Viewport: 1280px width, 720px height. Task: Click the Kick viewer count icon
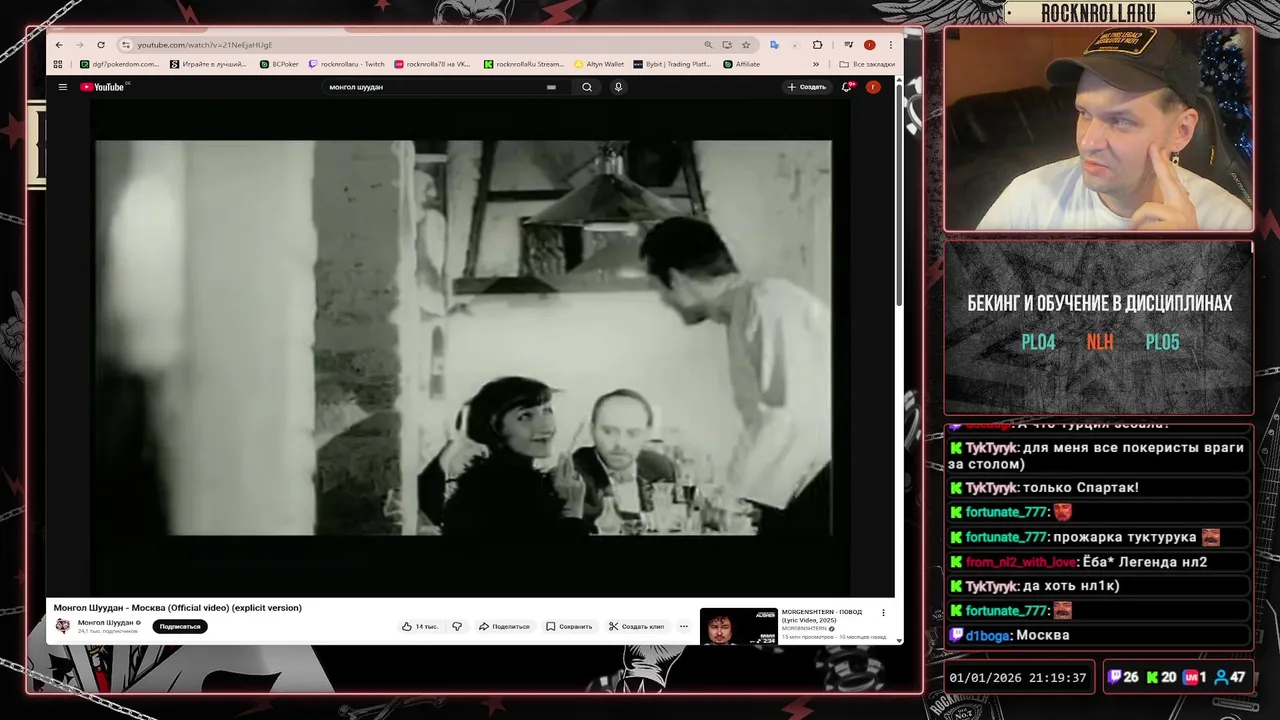[x=1152, y=677]
